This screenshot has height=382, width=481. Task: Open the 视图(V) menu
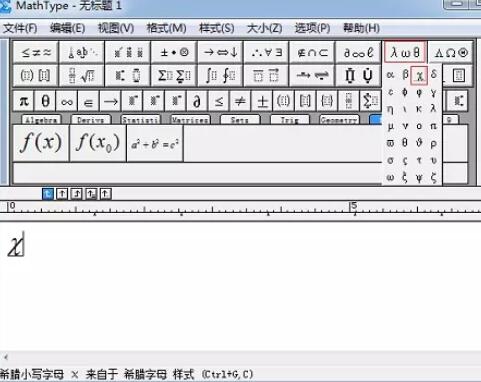click(116, 28)
